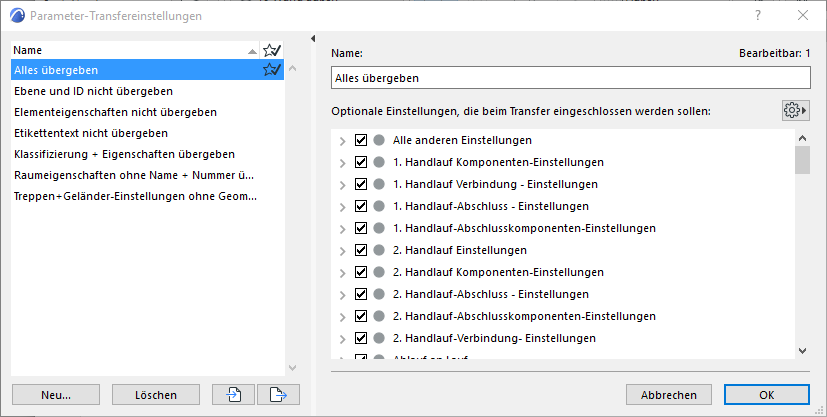This screenshot has width=827, height=417.
Task: Click the Neu... button
Action: point(56,394)
